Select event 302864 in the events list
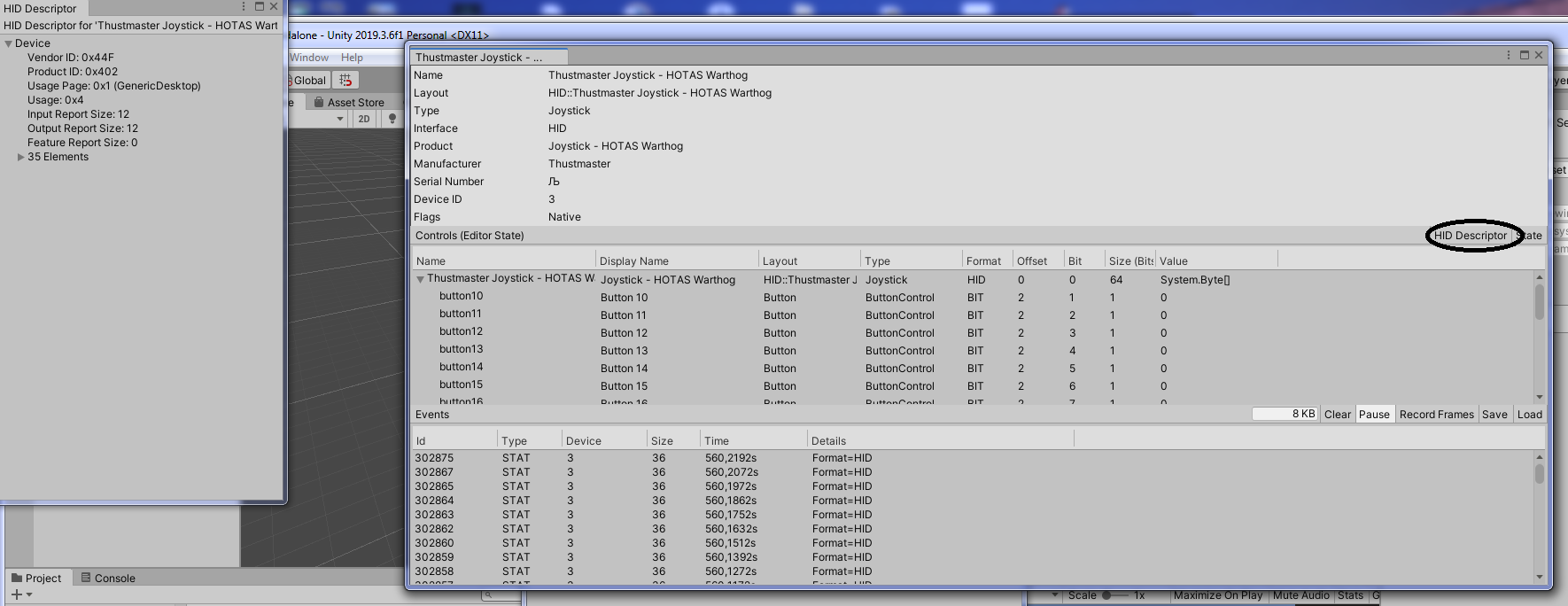 click(972, 501)
